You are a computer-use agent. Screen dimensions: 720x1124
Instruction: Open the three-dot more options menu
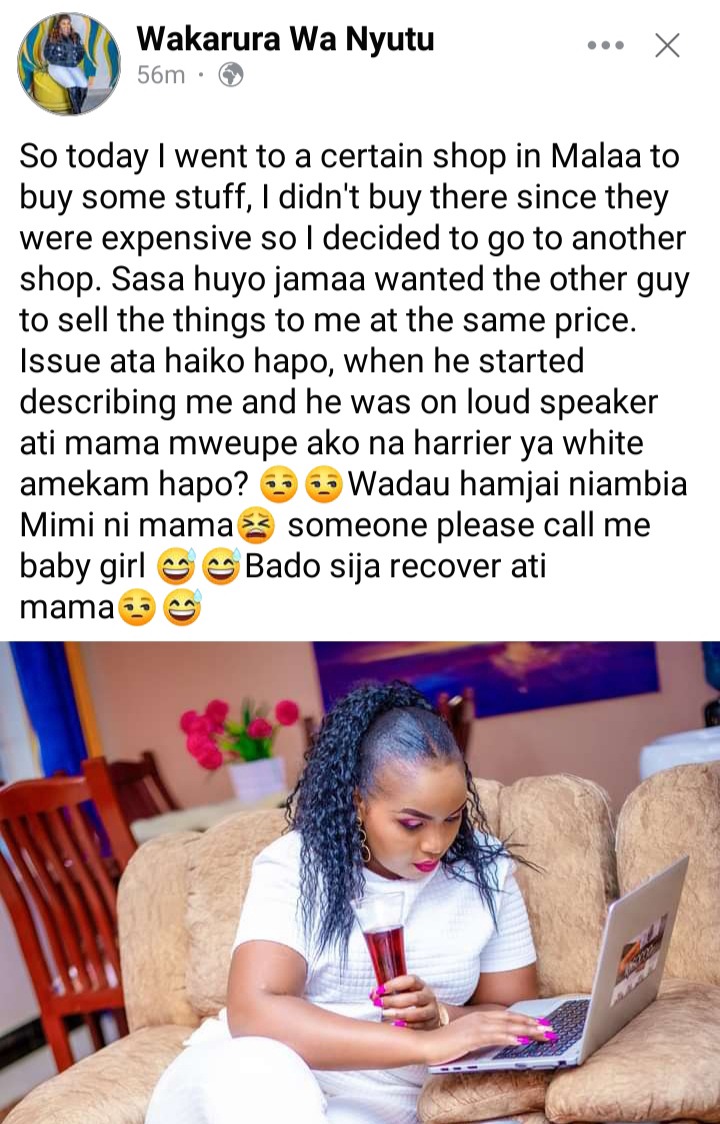(605, 45)
